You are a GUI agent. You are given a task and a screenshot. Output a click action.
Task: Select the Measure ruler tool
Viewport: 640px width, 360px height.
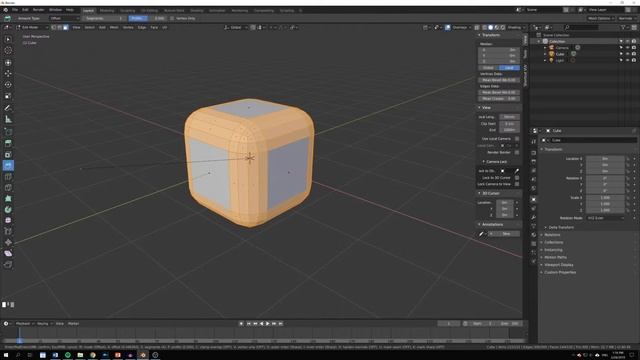tap(8, 119)
